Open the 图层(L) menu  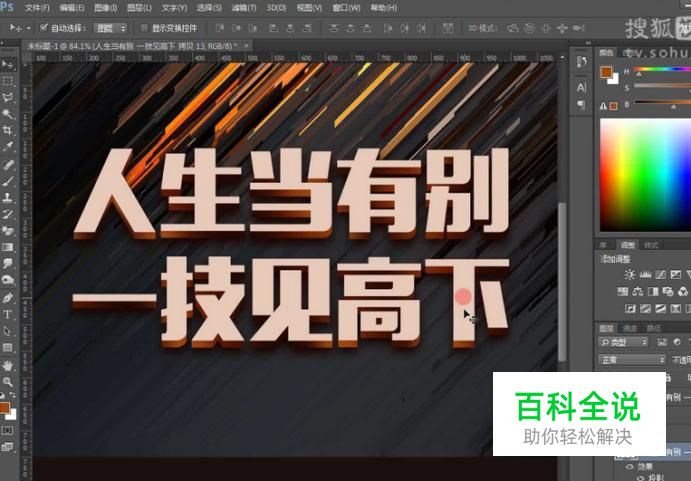[139, 8]
